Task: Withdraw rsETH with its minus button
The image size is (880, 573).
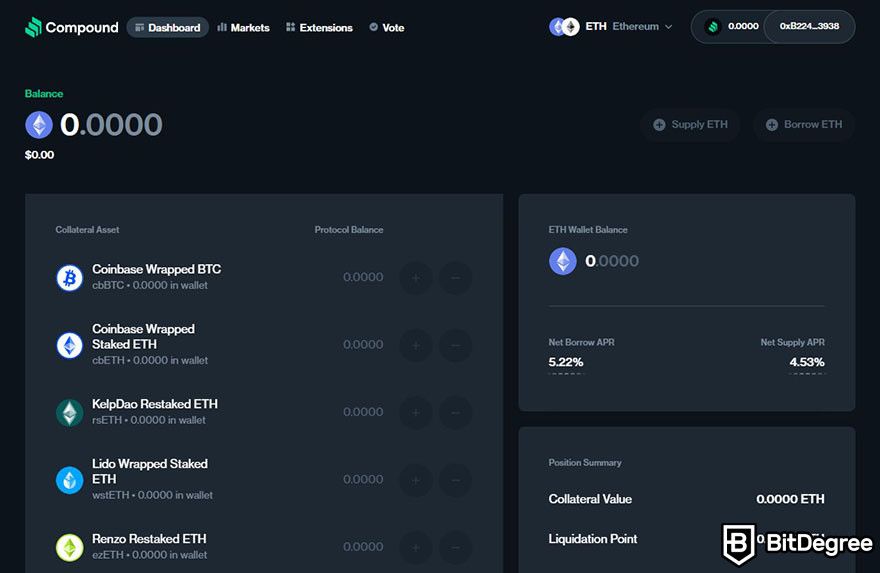Action: tap(455, 412)
